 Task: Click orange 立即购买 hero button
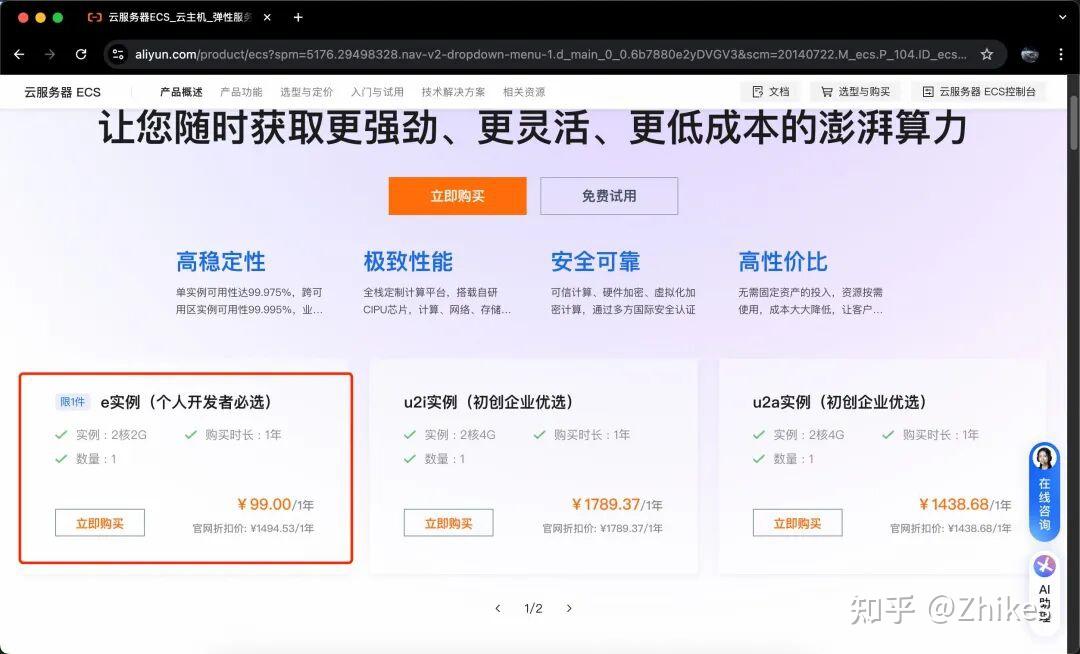(457, 196)
